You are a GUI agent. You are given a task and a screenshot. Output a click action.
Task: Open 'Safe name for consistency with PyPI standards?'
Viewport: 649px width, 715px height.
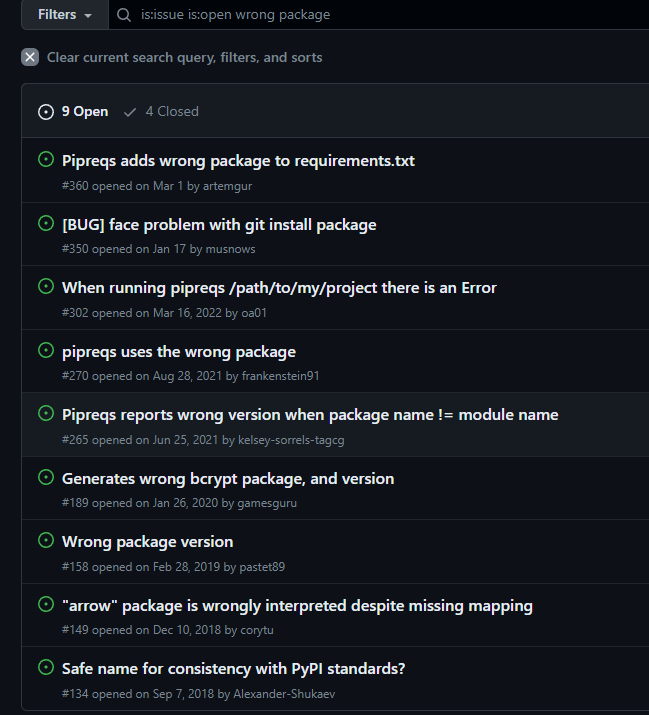point(233,668)
